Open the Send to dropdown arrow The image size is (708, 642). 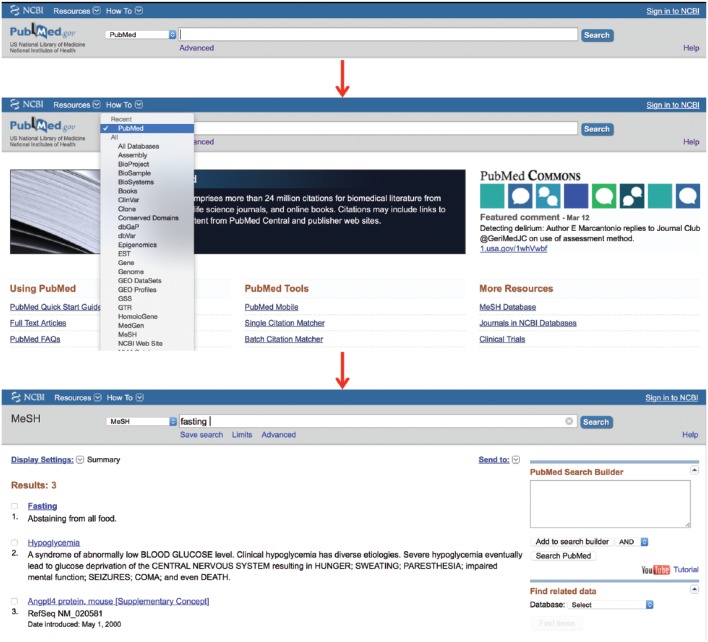click(516, 460)
